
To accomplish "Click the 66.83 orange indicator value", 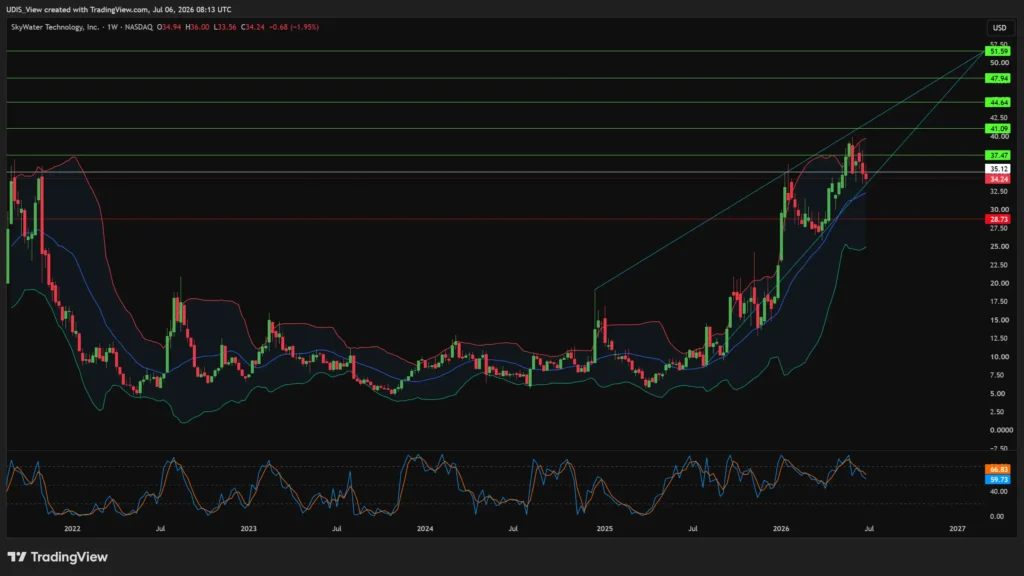I will click(x=999, y=470).
